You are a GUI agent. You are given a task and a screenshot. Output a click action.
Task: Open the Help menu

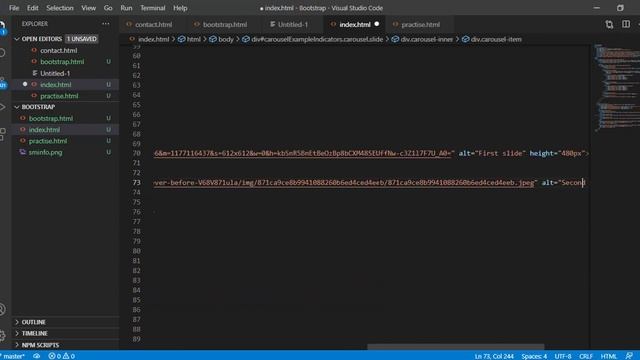point(180,8)
